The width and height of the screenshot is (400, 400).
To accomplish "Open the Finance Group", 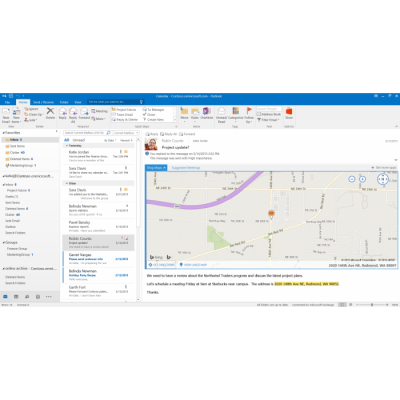I will click(x=17, y=249).
